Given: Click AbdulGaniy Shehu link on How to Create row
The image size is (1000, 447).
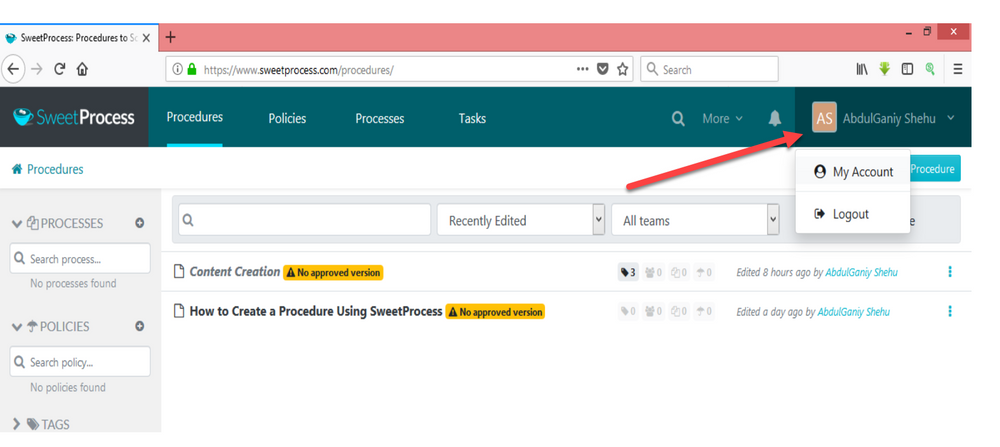Looking at the screenshot, I should click(x=853, y=312).
